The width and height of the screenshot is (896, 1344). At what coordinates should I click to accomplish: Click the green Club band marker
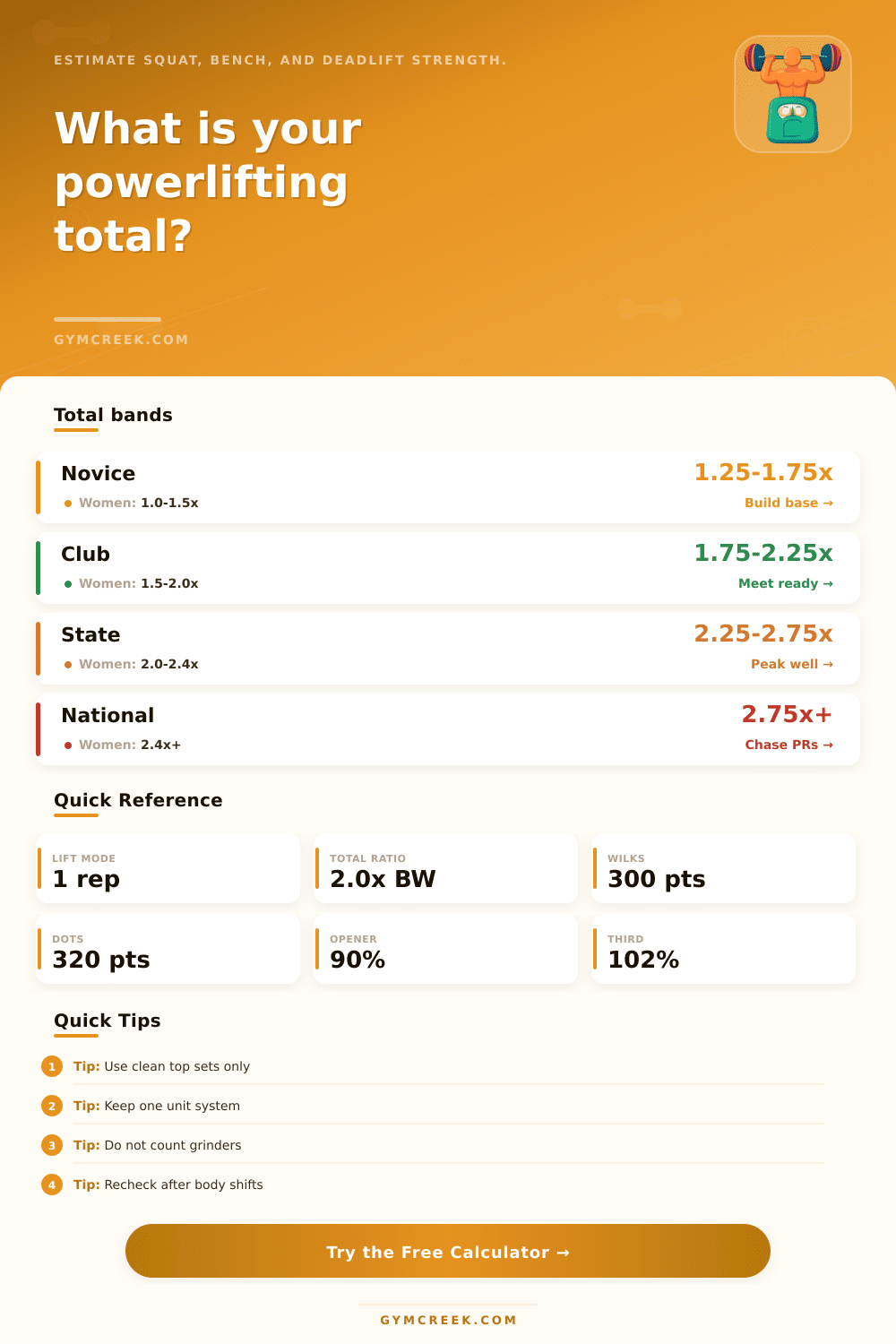(39, 567)
